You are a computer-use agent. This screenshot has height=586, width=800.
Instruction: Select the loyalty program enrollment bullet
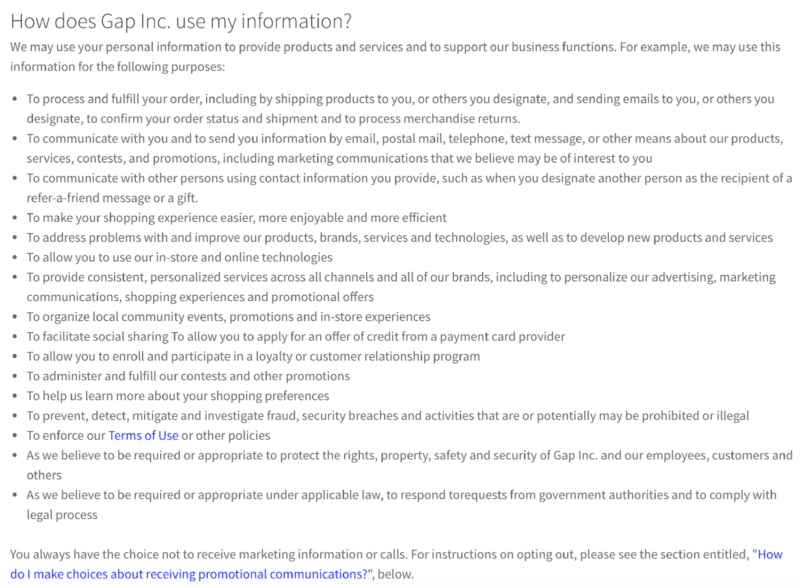coord(253,356)
